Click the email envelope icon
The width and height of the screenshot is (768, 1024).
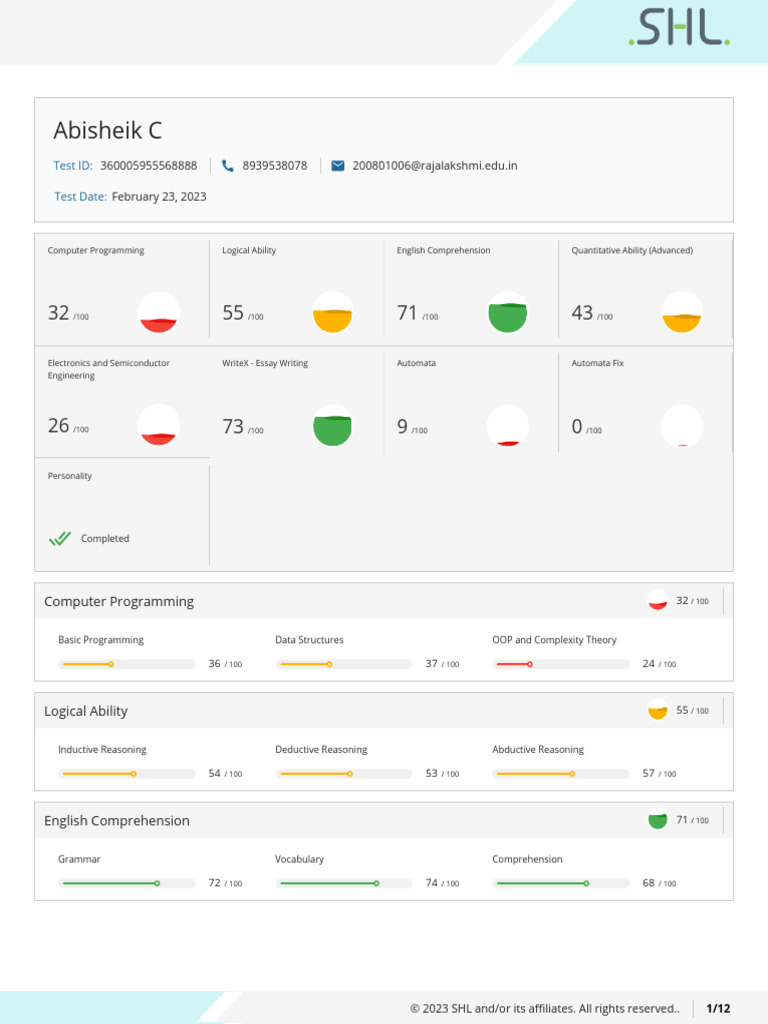(x=338, y=166)
